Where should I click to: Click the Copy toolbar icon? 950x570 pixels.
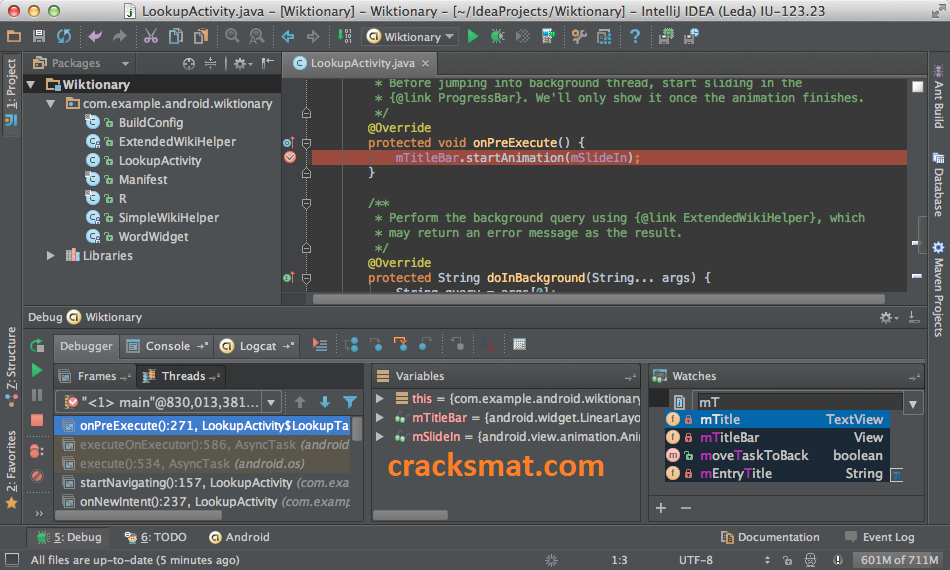click(176, 36)
